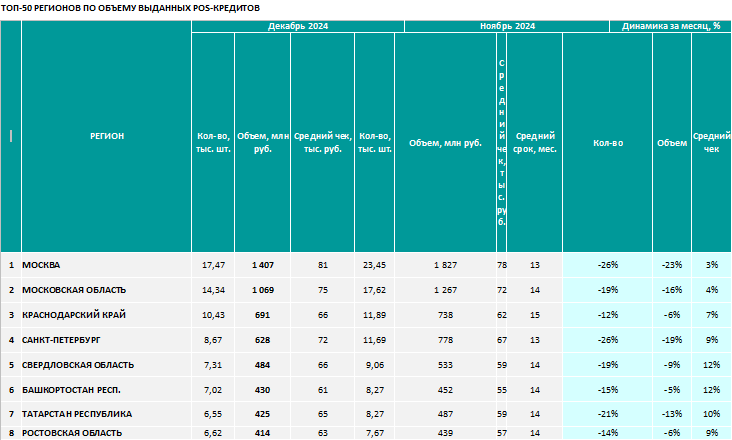Screen dimensions: 732x440
Task: Click Moscow November count 23,45
Action: pos(374,265)
